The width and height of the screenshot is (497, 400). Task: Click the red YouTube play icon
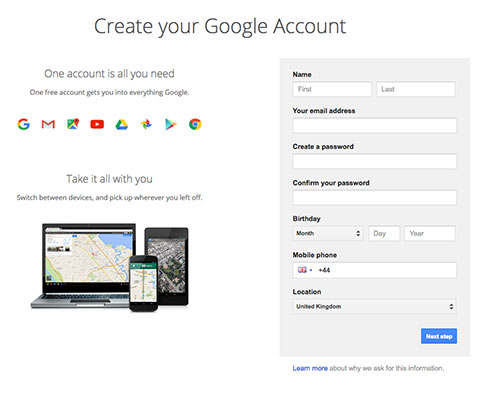(x=97, y=124)
